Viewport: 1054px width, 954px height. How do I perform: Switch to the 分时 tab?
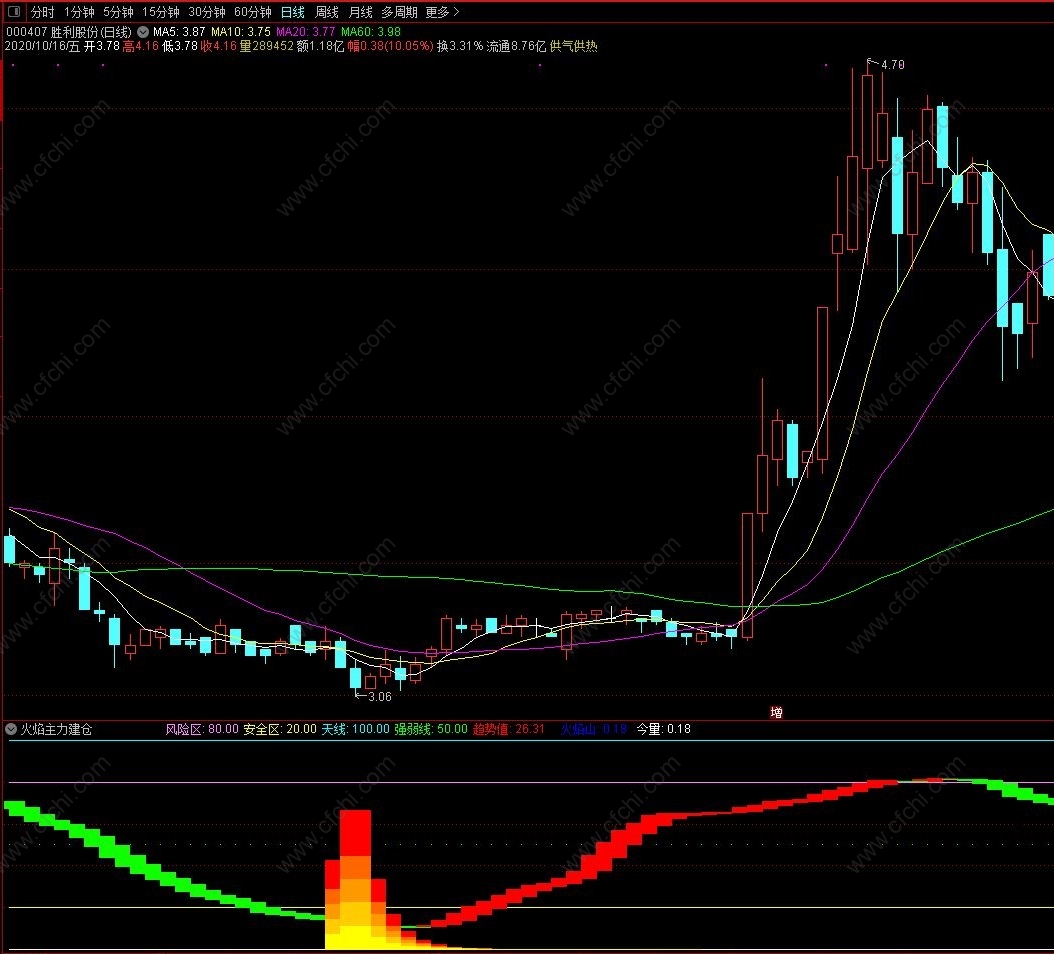(42, 12)
